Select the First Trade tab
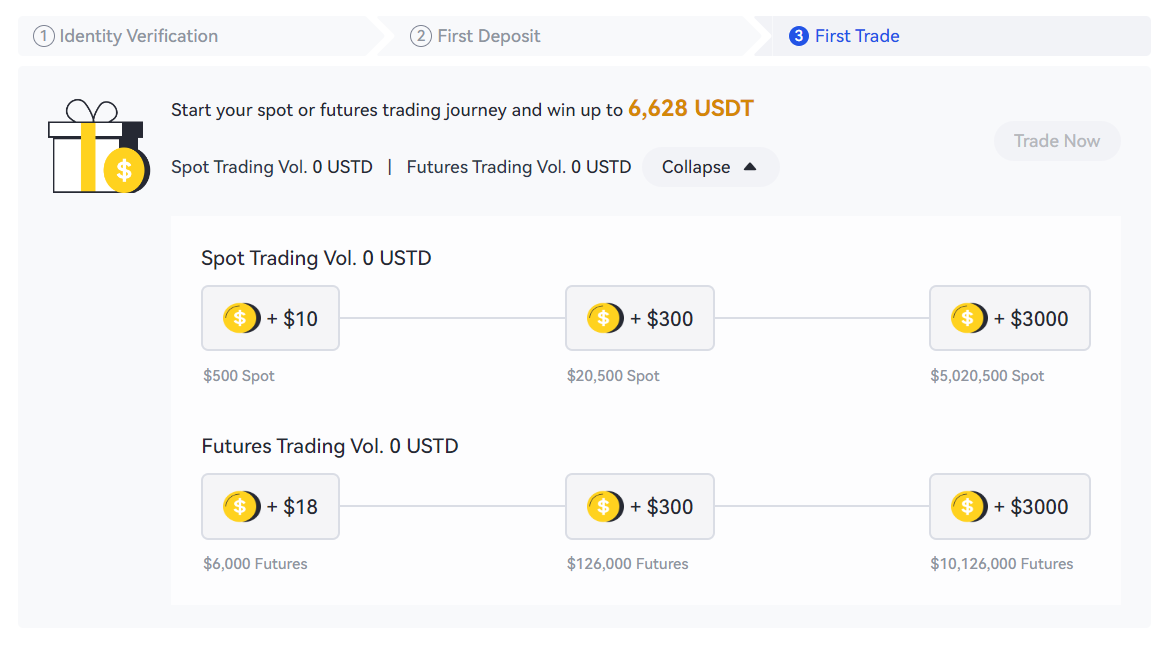Screen dimensions: 1175x646 (x=845, y=35)
